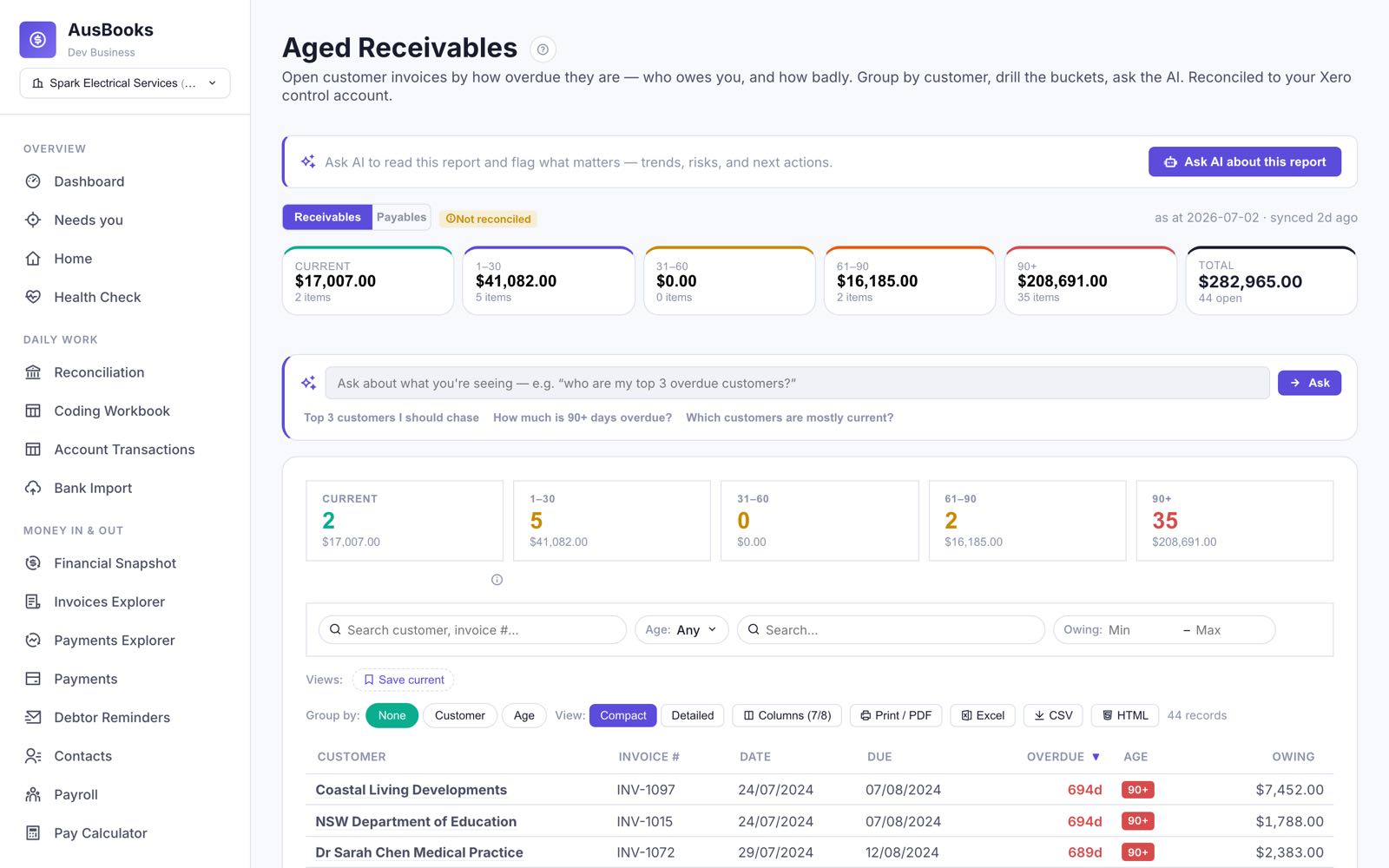Click the Ask about what you're seeing field
Screen dimensions: 1389x868
tap(797, 383)
